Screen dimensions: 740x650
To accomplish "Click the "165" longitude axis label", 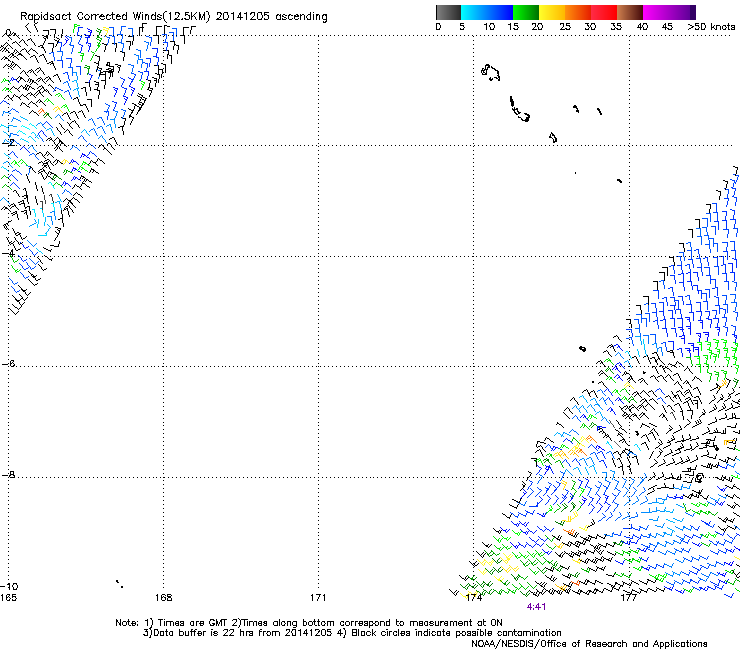I will 8,598.
